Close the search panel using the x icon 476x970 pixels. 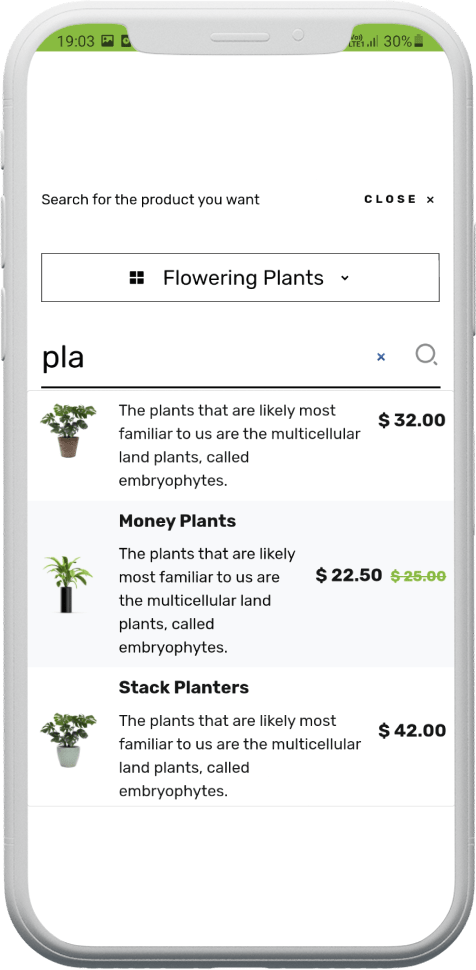tap(430, 200)
